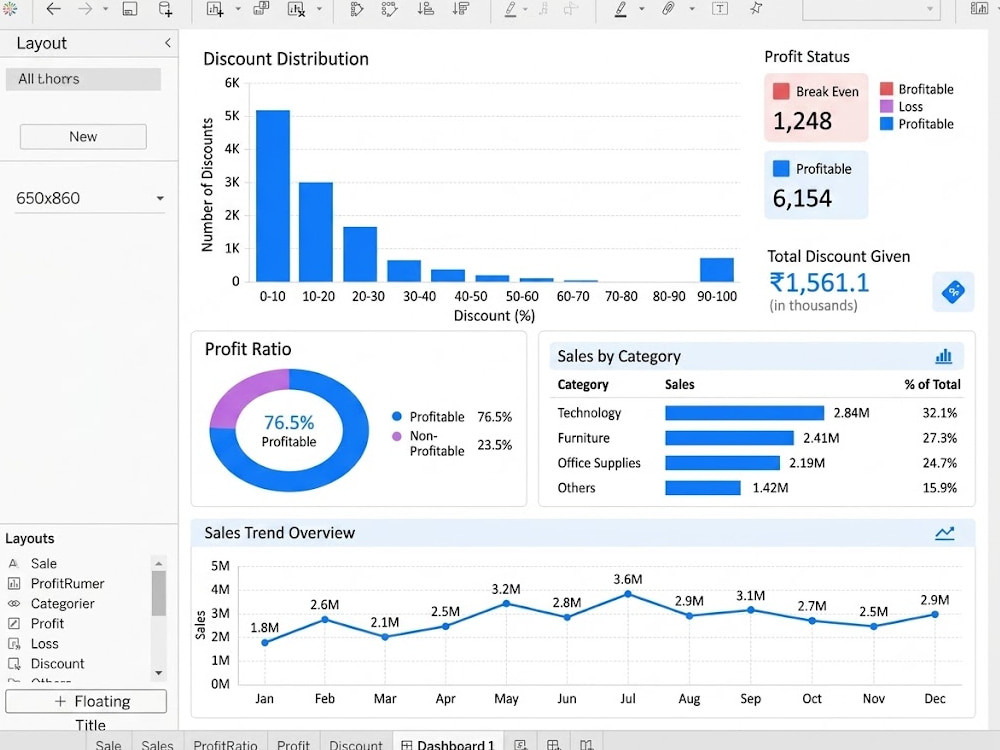The image size is (1000, 750).
Task: Click the New button
Action: pos(83,136)
